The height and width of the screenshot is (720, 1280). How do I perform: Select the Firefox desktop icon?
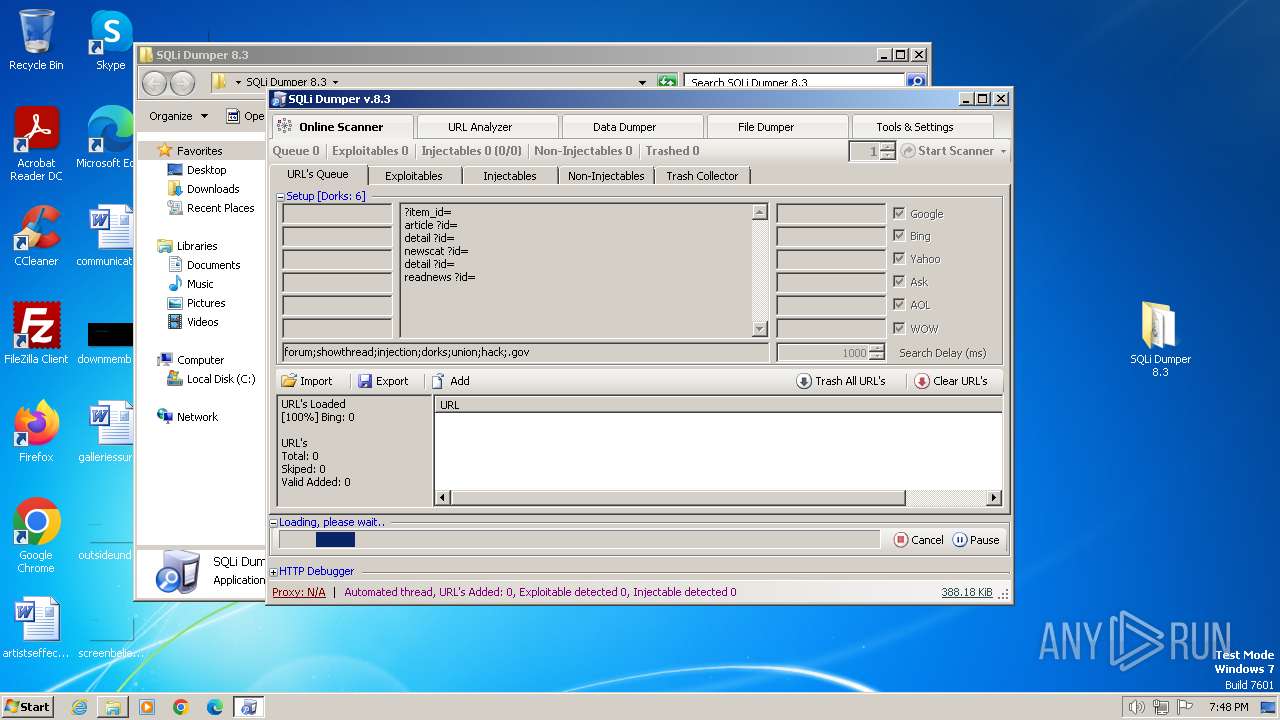tap(36, 432)
